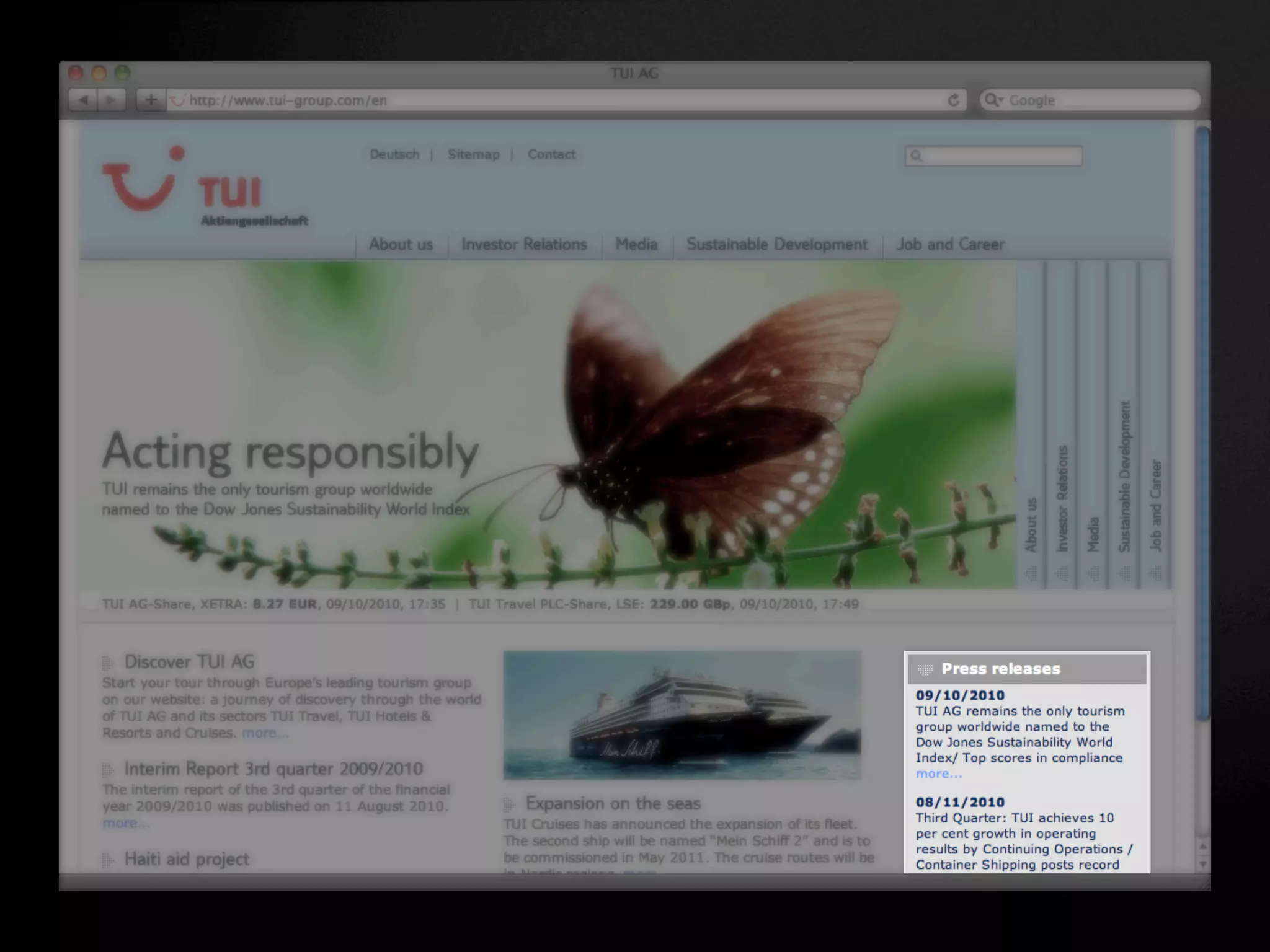Open the Sitemap link

point(473,154)
